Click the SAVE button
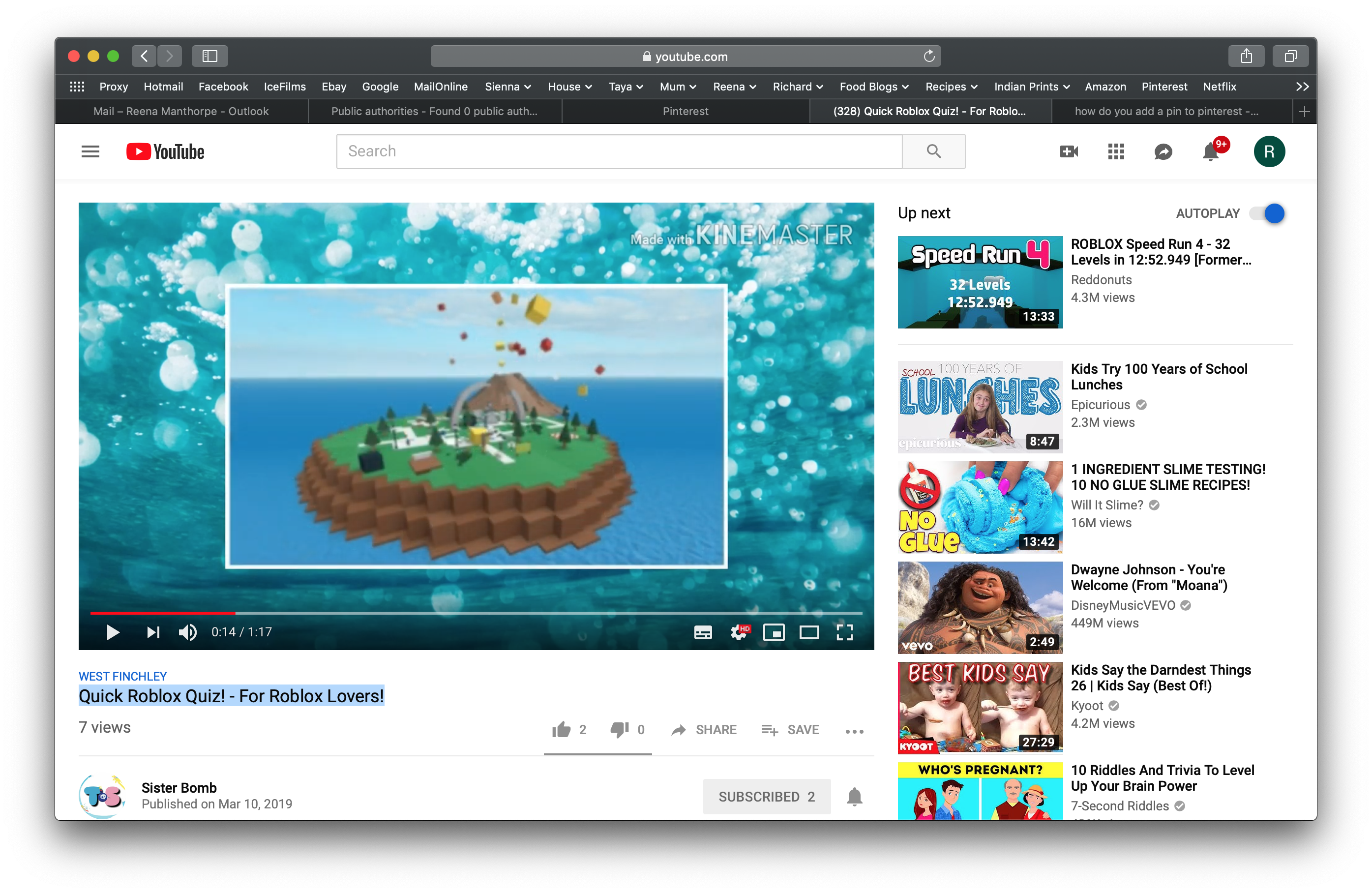Viewport: 1372px width, 893px height. click(x=790, y=730)
